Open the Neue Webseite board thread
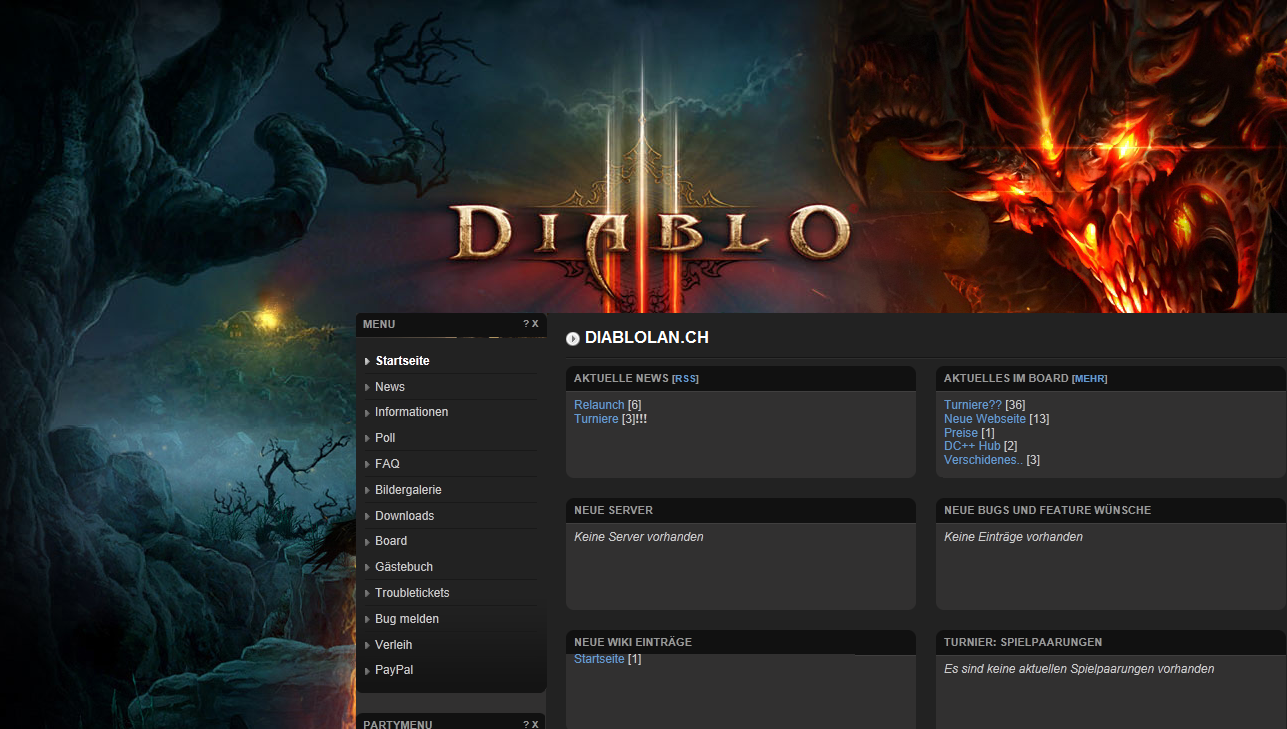Image resolution: width=1287 pixels, height=729 pixels. pyautogui.click(x=984, y=419)
